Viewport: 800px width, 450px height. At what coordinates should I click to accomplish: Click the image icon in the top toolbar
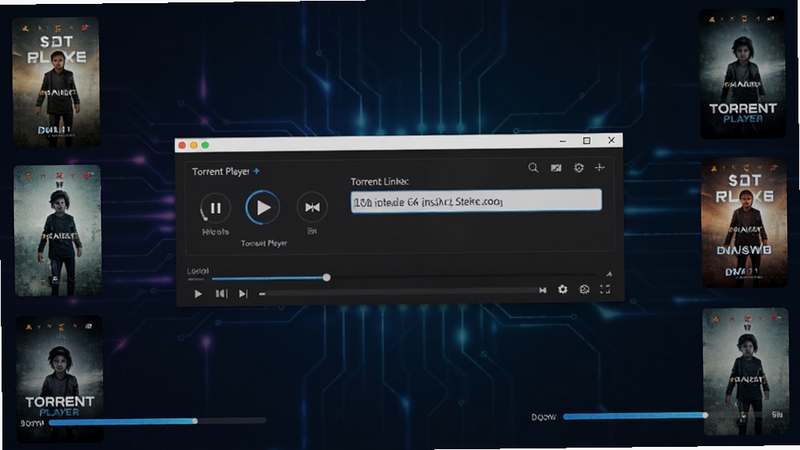[556, 167]
